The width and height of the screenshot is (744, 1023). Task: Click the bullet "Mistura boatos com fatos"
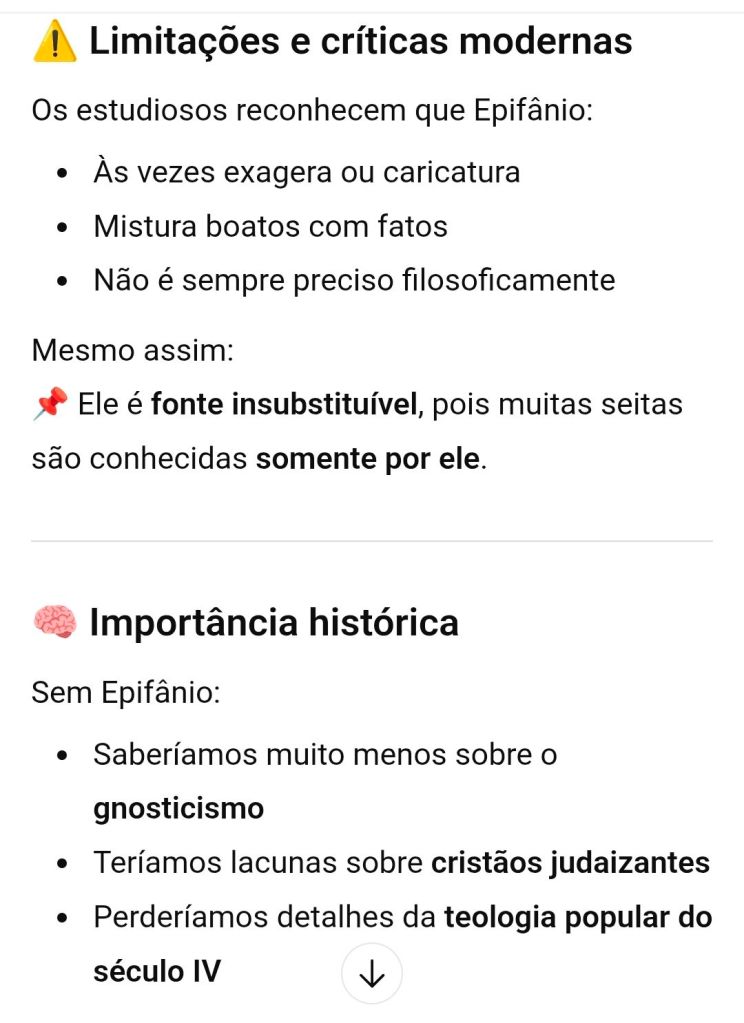pyautogui.click(x=270, y=227)
